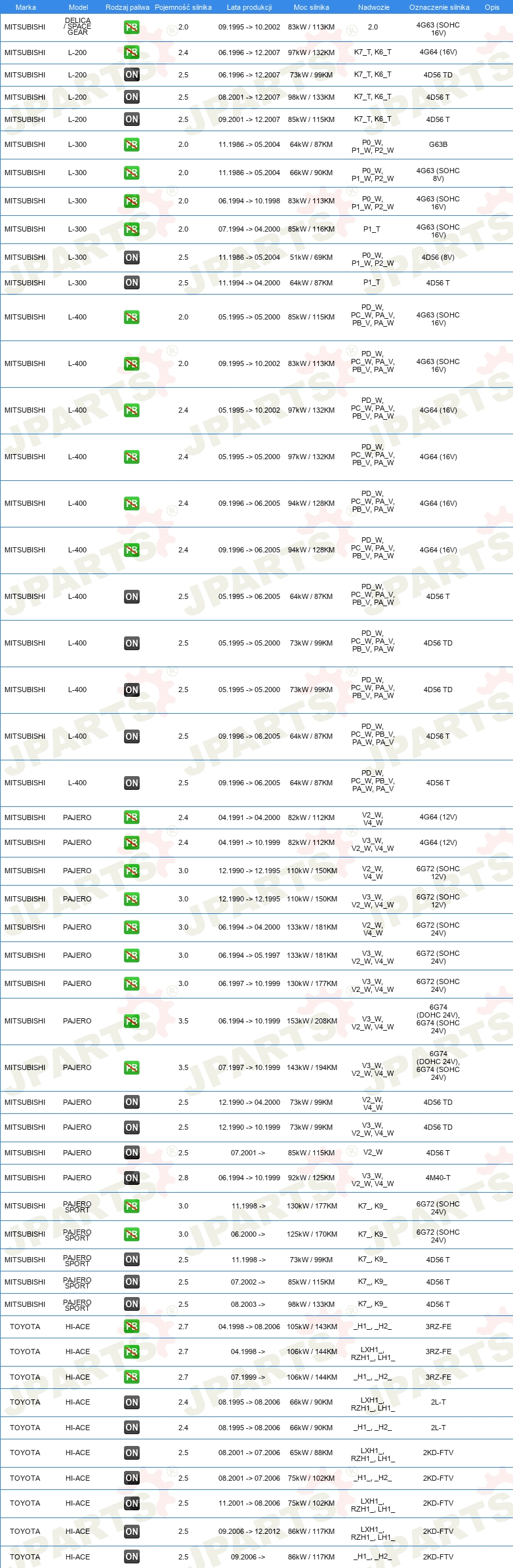Click petrol icon in Pajero 143kW / 194KM row

132,1068
